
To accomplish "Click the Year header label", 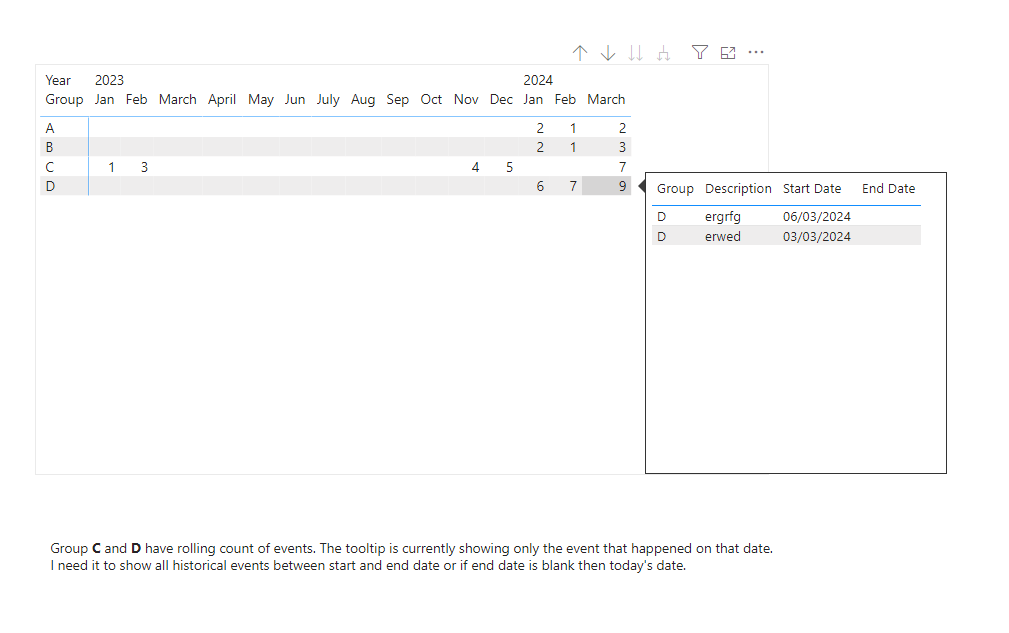I will (x=58, y=80).
